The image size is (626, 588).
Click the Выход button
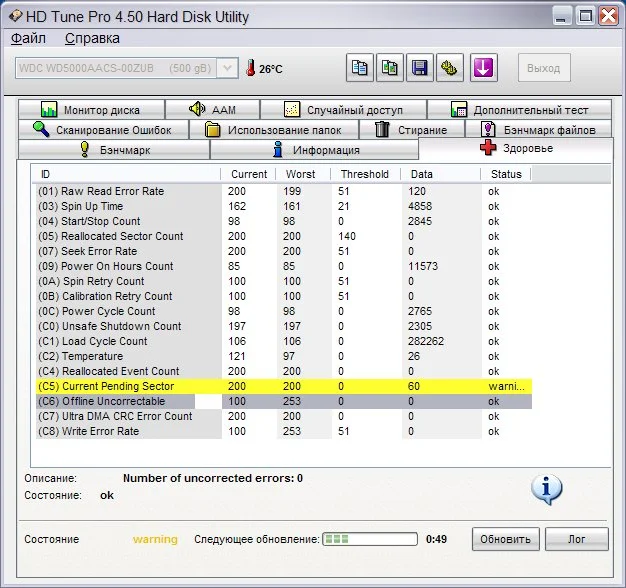pyautogui.click(x=544, y=68)
